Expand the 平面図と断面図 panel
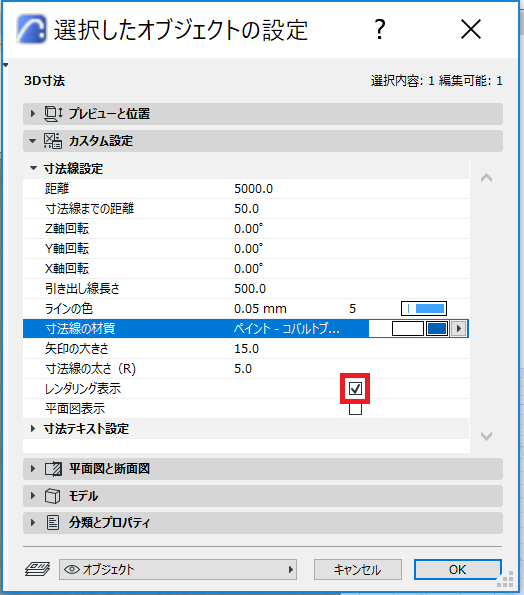This screenshot has height=595, width=524. 33,469
